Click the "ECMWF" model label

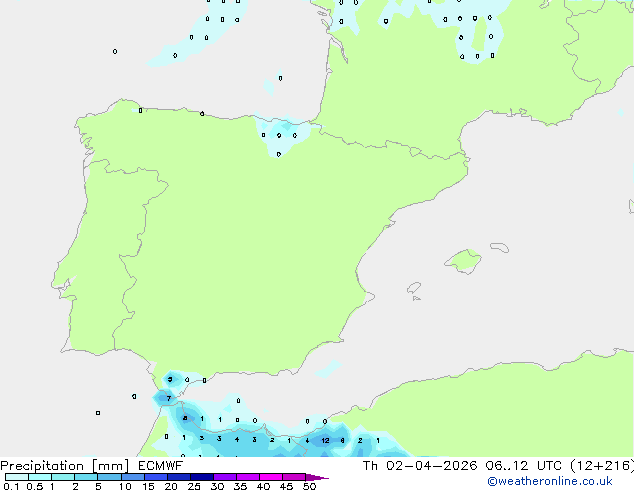161,466
